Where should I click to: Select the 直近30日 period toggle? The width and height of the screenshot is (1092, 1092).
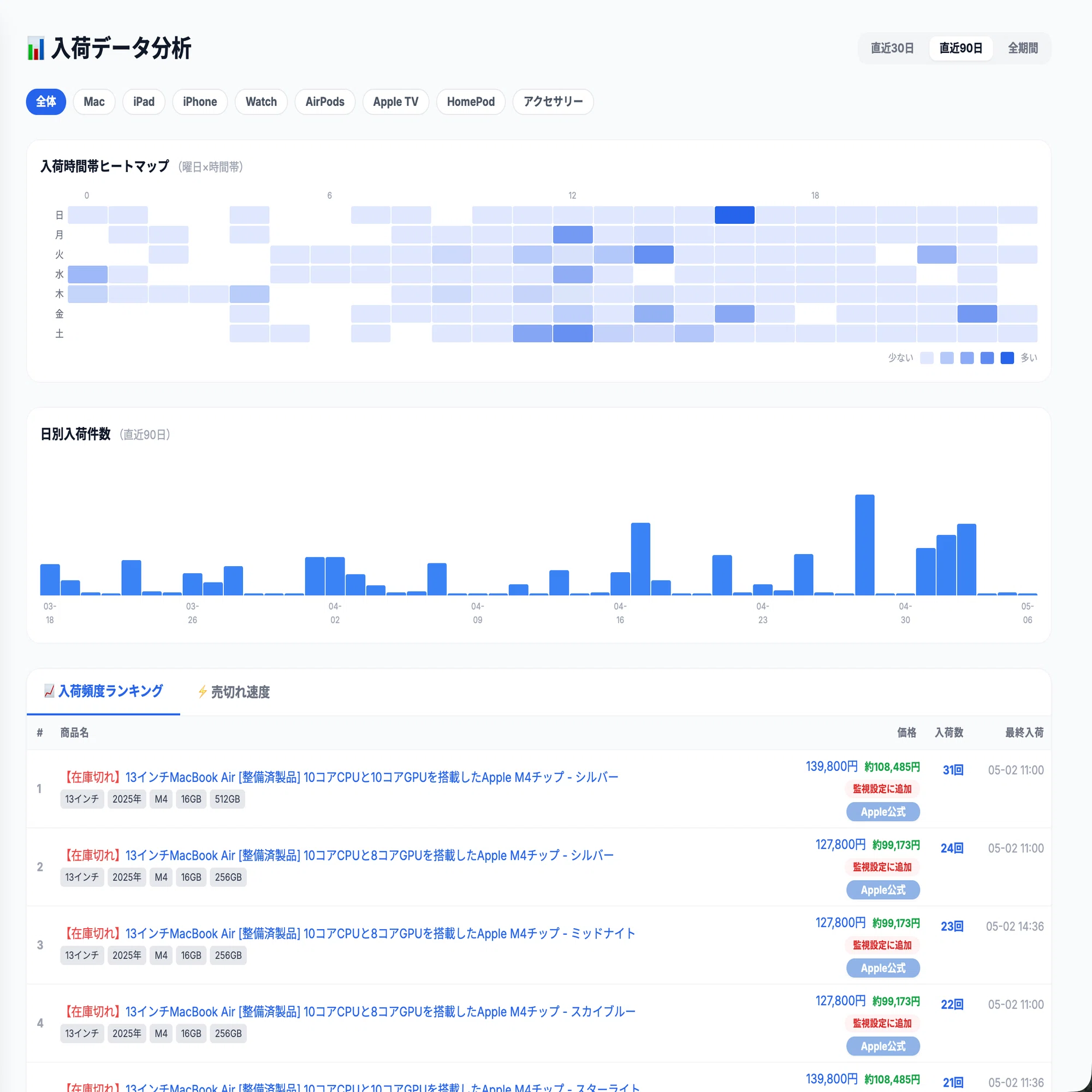click(892, 48)
